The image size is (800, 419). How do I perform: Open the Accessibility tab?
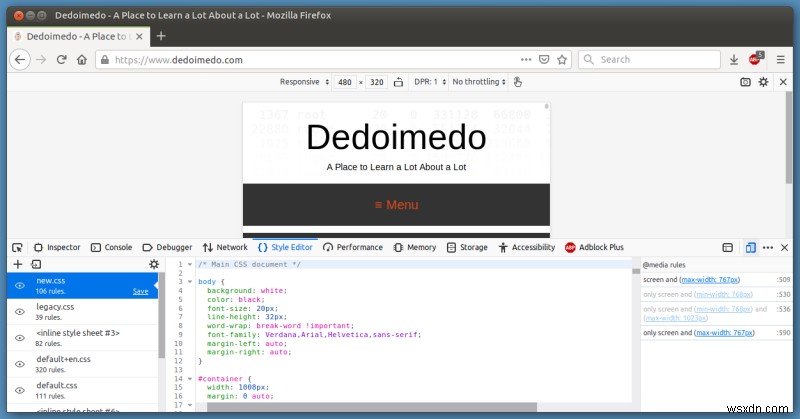click(x=527, y=248)
